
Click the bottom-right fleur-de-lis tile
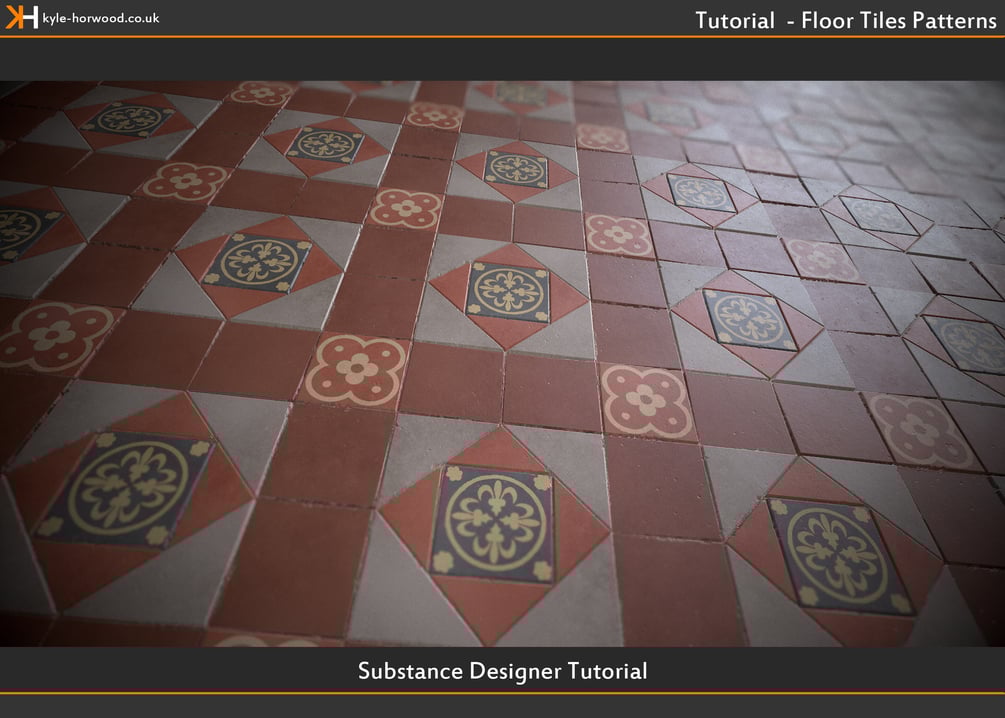click(x=838, y=556)
